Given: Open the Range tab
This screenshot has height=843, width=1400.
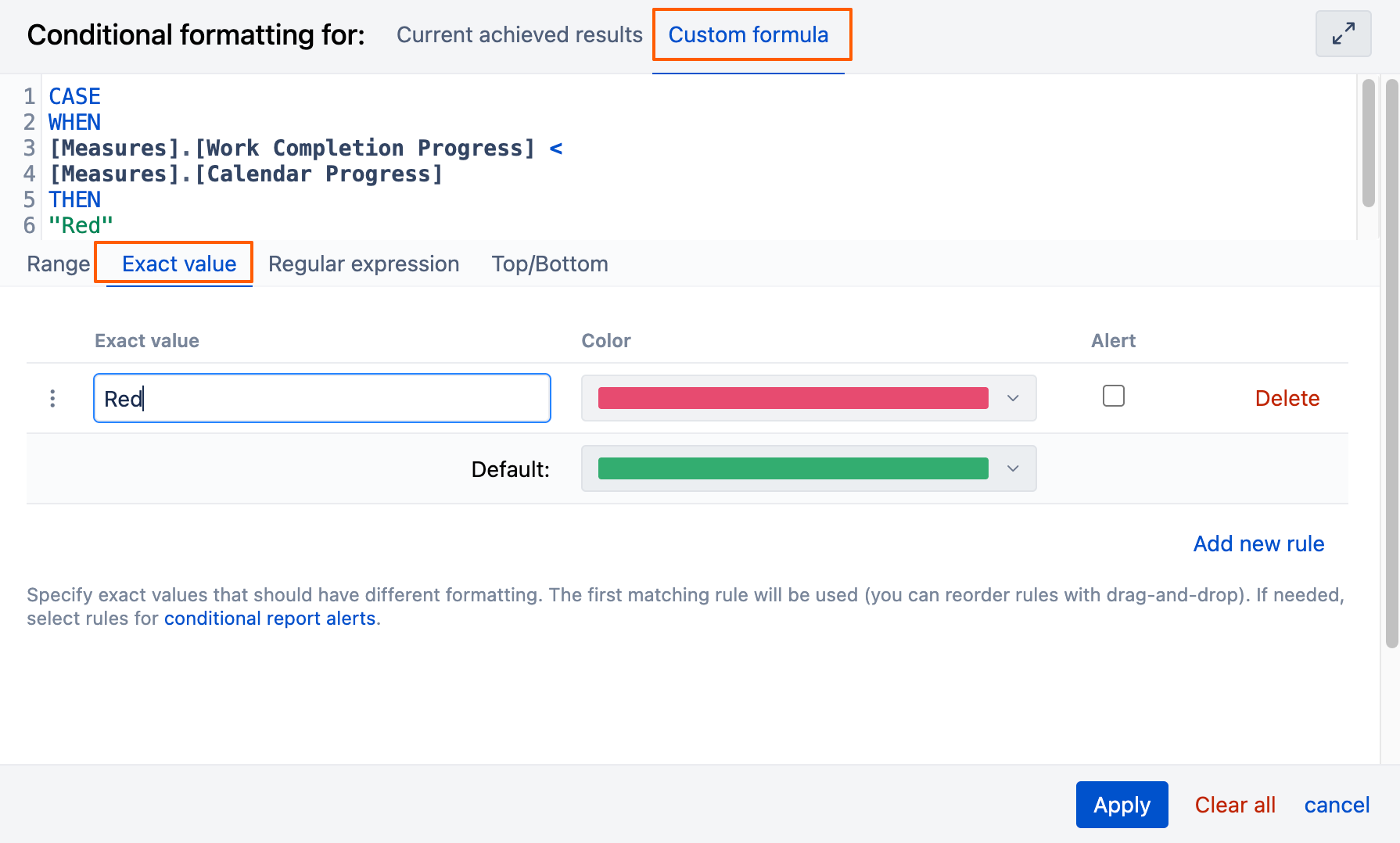Looking at the screenshot, I should [59, 264].
